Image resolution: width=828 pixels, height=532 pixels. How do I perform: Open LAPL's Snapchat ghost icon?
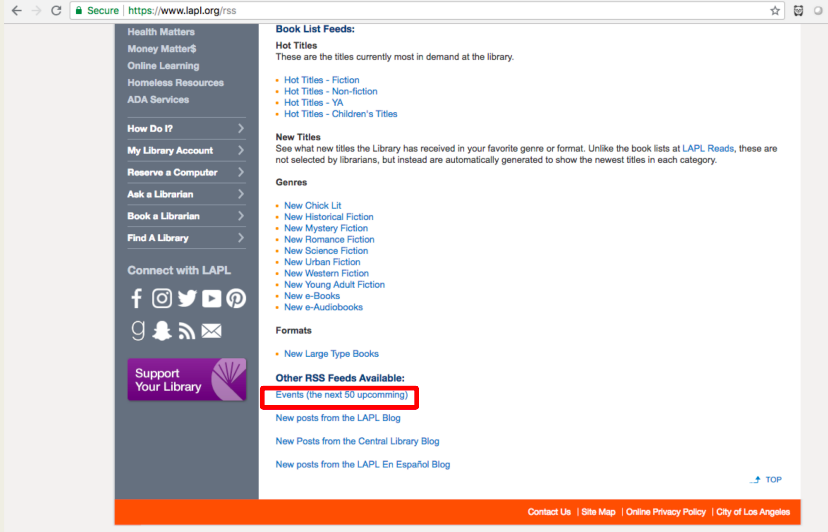point(162,331)
